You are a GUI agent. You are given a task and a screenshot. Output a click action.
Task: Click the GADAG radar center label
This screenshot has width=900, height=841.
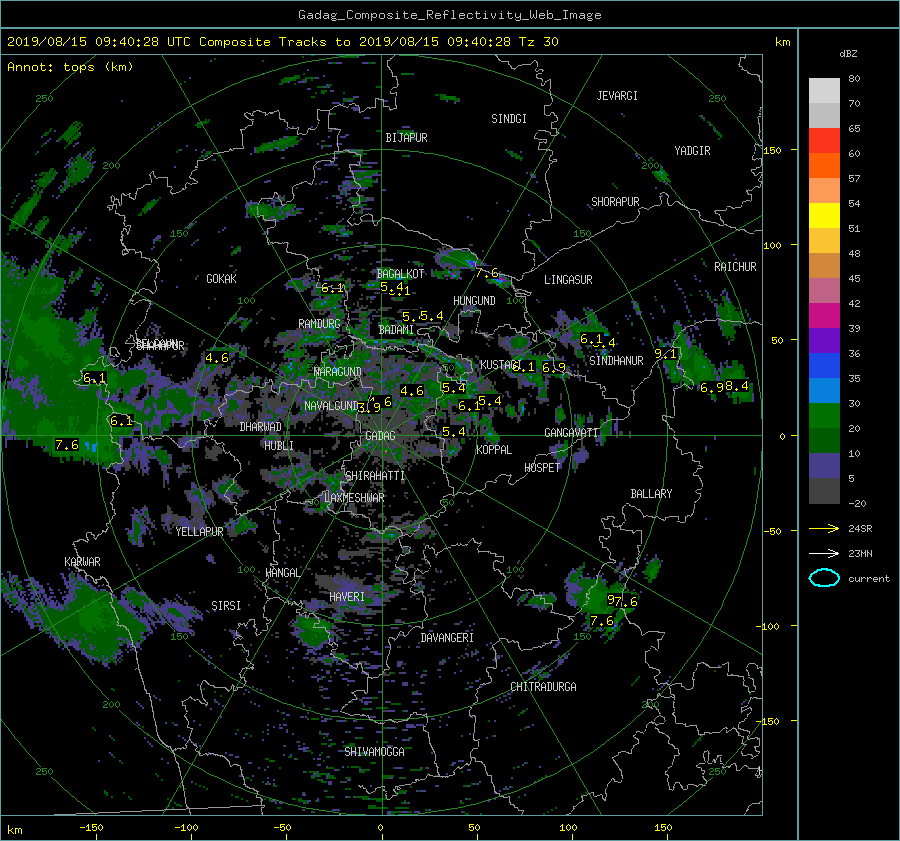click(x=380, y=436)
